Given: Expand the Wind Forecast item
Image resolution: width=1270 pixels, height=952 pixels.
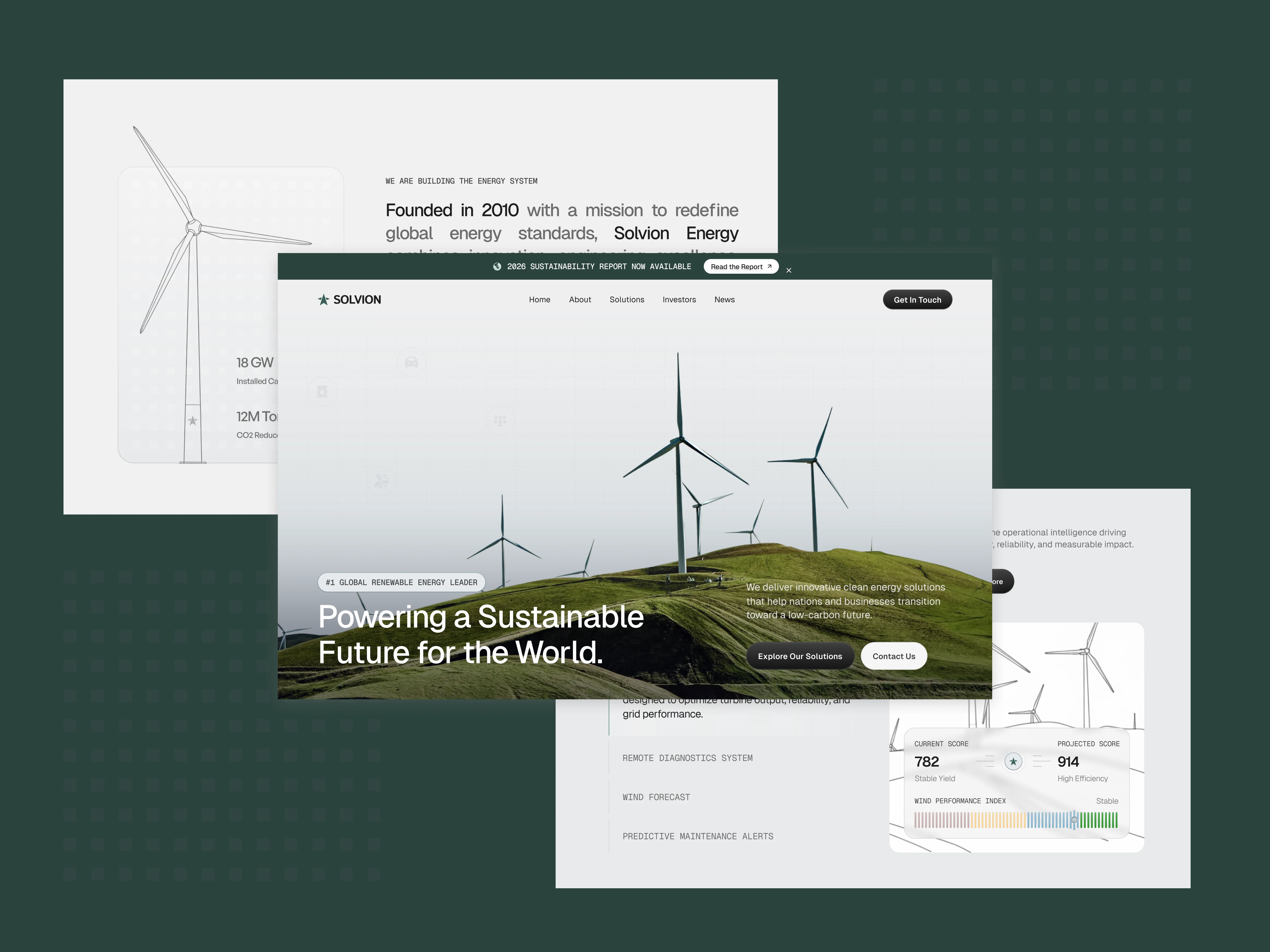Looking at the screenshot, I should click(656, 797).
